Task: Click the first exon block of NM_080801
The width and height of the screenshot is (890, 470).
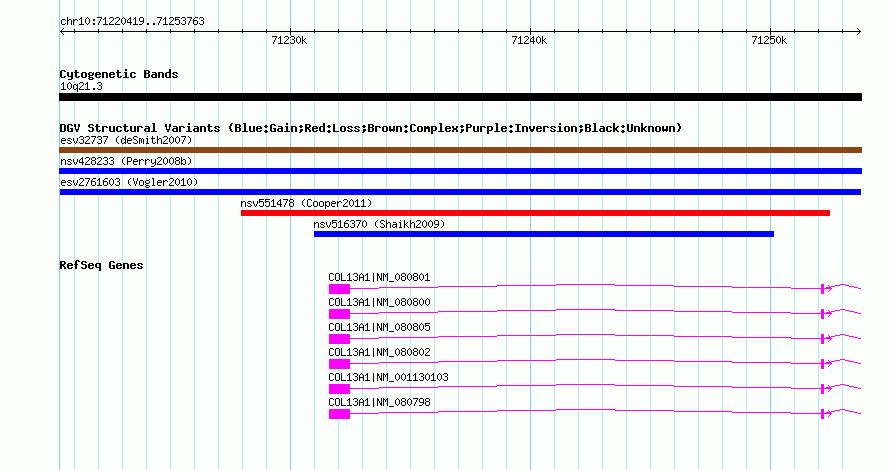Action: pyautogui.click(x=339, y=289)
